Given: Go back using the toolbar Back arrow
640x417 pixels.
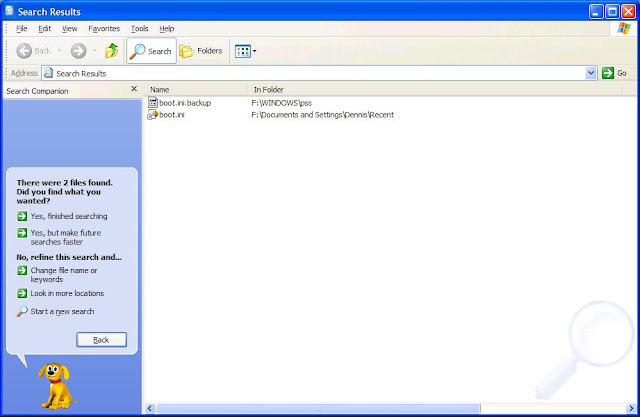Looking at the screenshot, I should 24,51.
